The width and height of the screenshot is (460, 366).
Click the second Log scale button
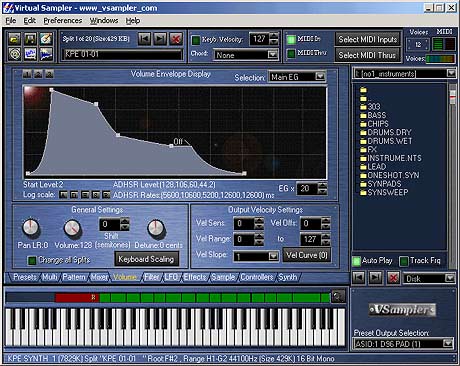[x=74, y=195]
